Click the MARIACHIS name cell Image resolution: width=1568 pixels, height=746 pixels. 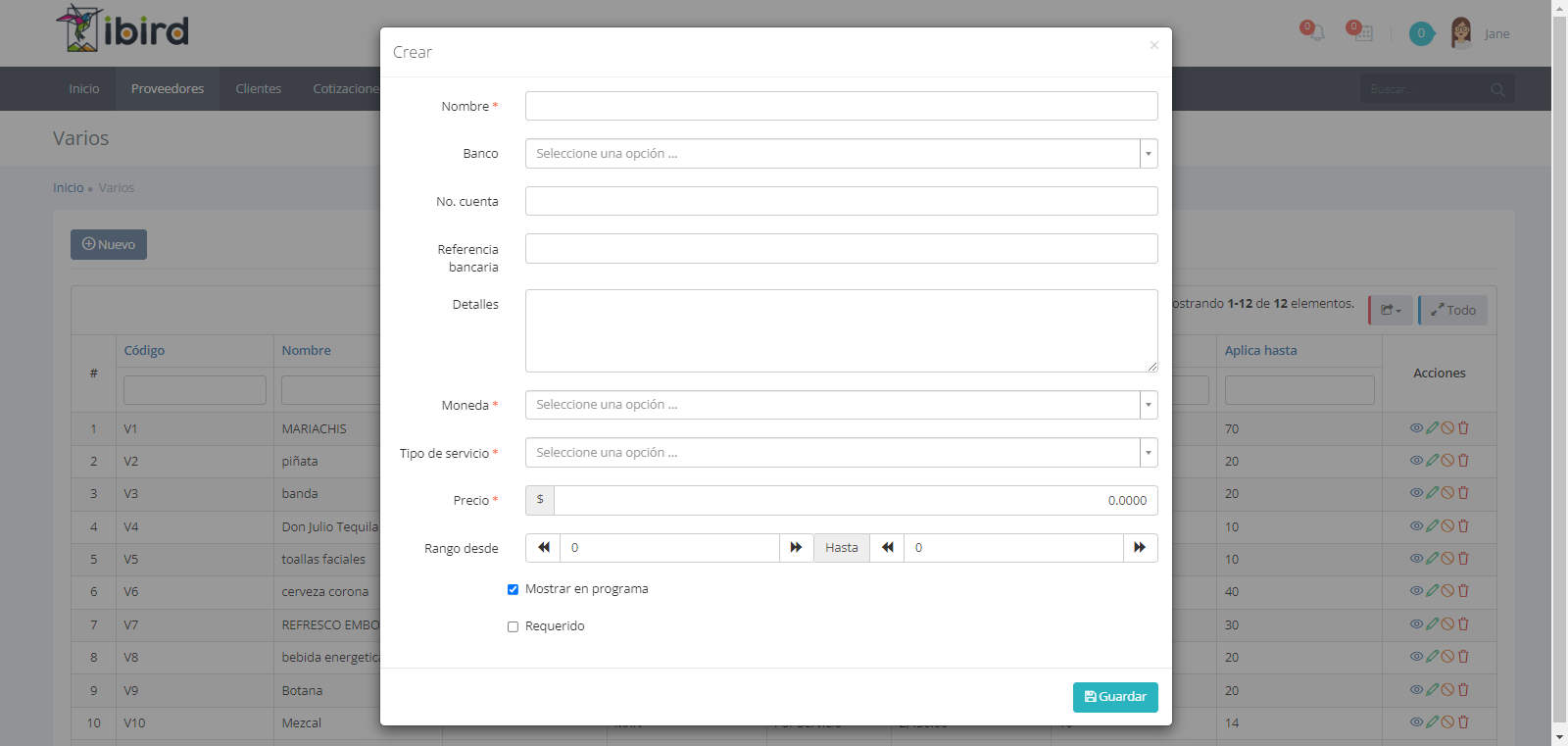(x=315, y=429)
